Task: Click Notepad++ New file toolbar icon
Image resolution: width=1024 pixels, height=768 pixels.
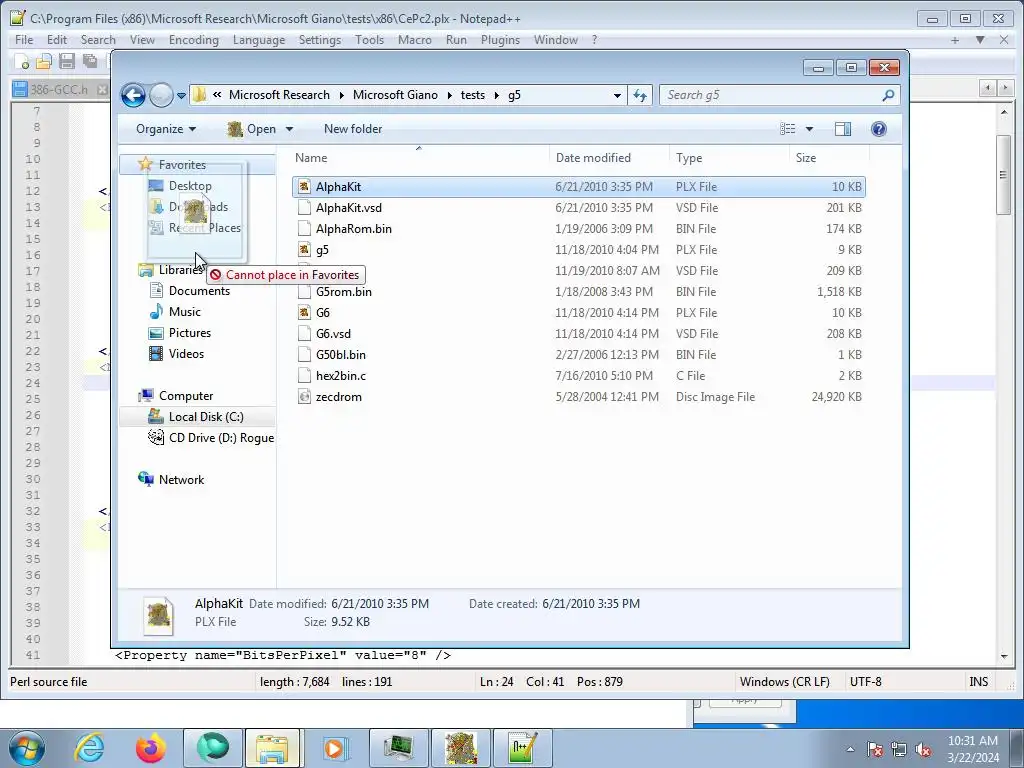Action: (22, 62)
